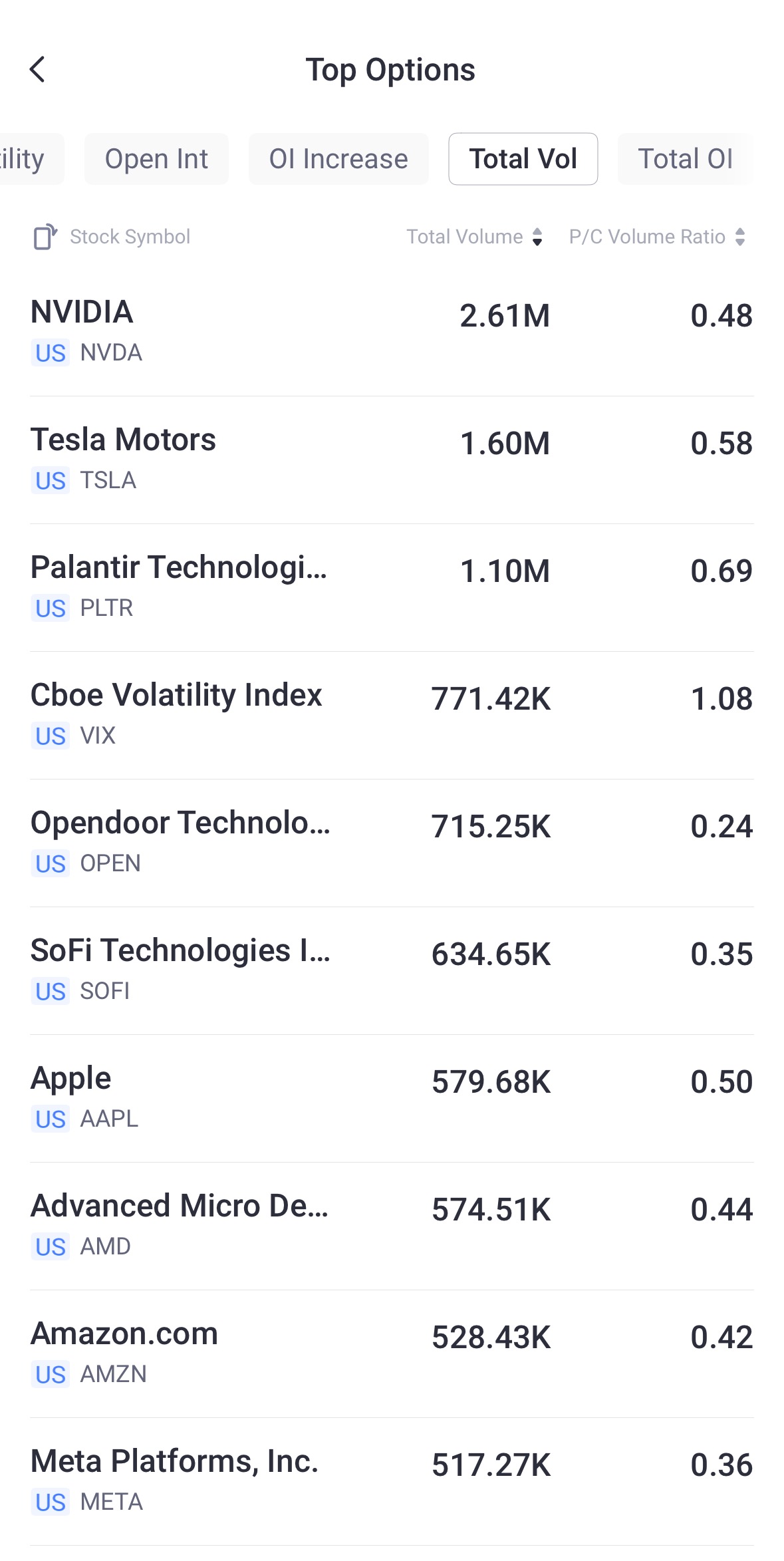Switch to the Open Int tab
The height and width of the screenshot is (1561, 784).
coord(156,159)
